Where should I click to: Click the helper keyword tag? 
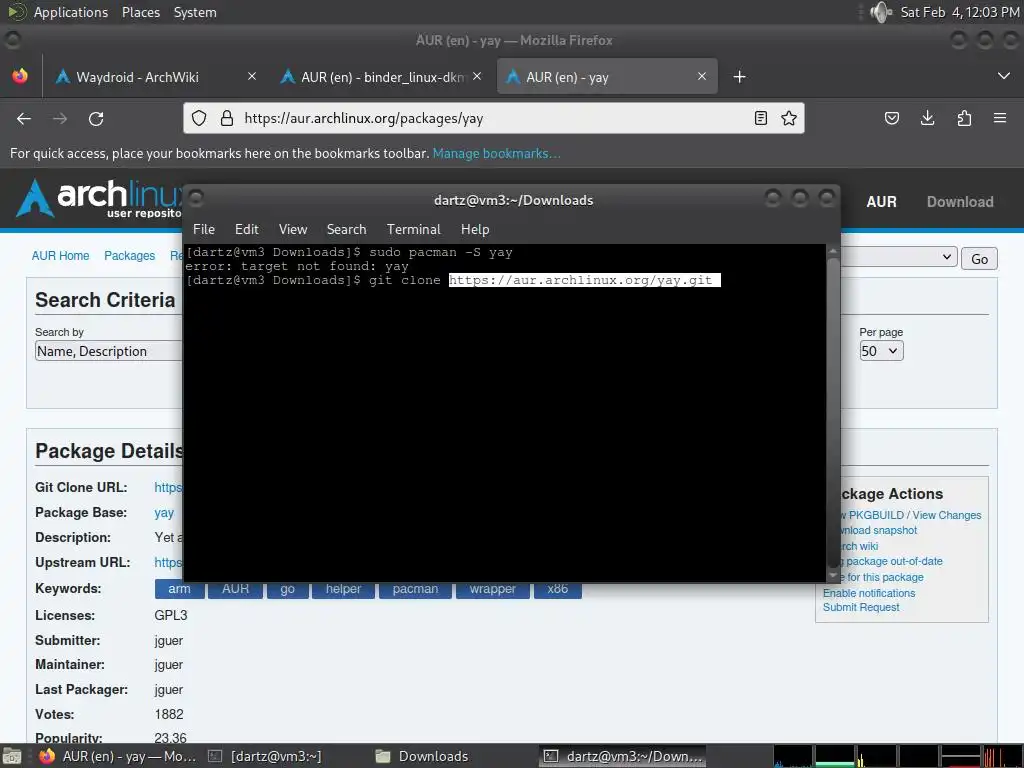(x=343, y=589)
